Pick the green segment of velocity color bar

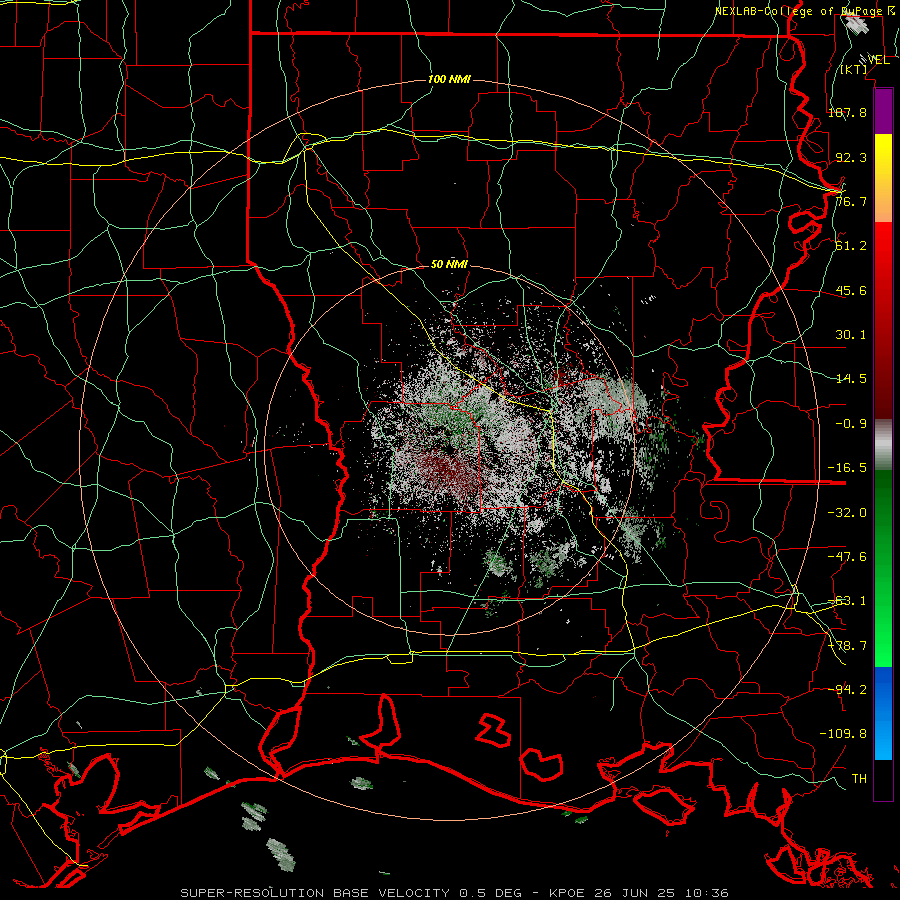tap(883, 568)
